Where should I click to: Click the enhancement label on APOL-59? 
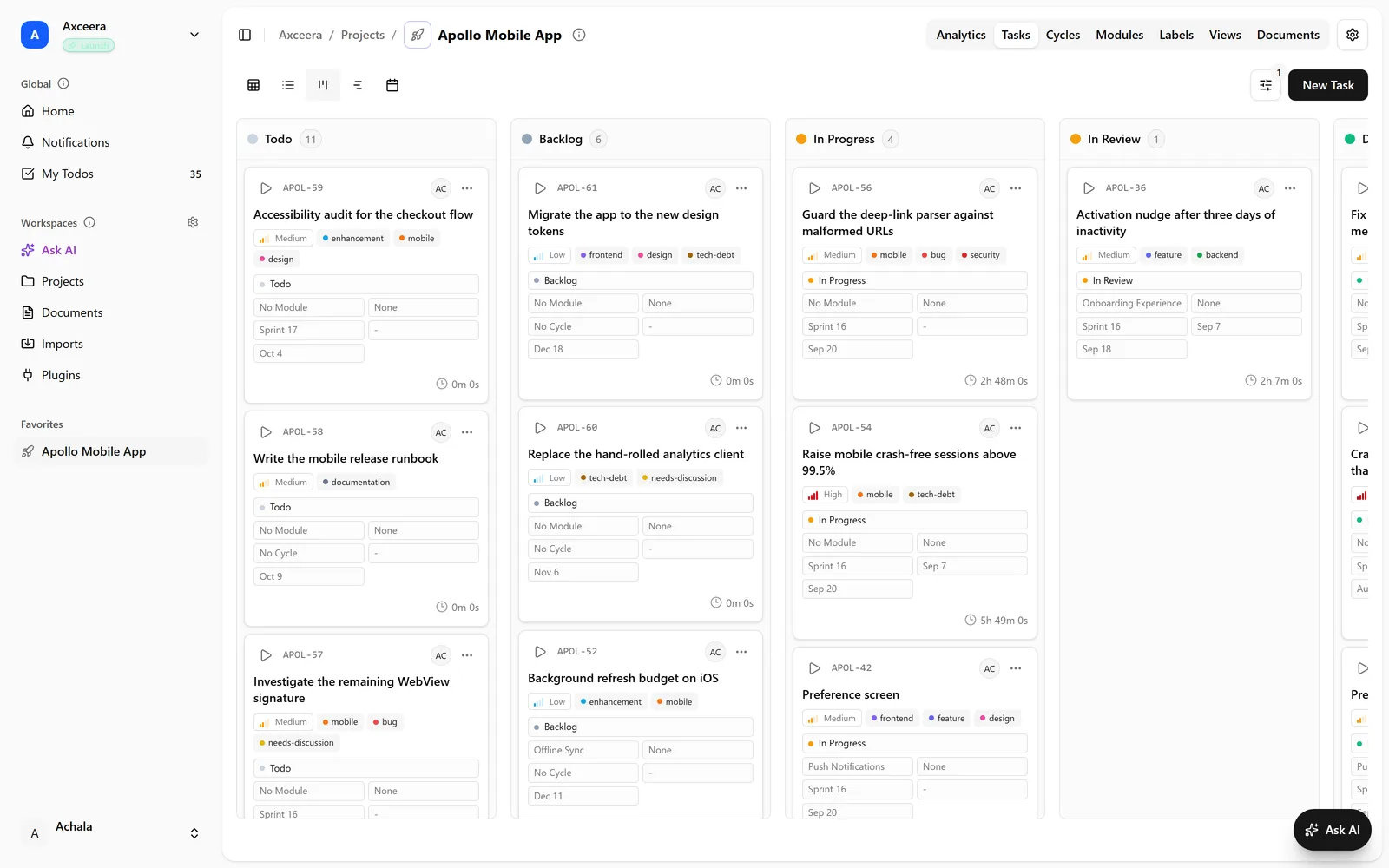coord(352,239)
